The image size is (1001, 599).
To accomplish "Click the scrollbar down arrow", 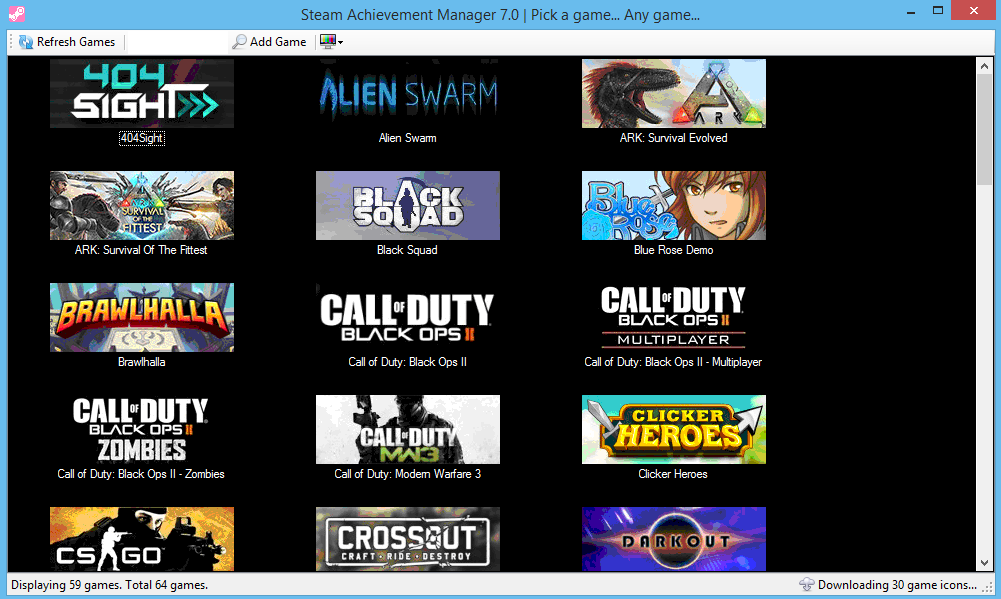I will (x=984, y=563).
